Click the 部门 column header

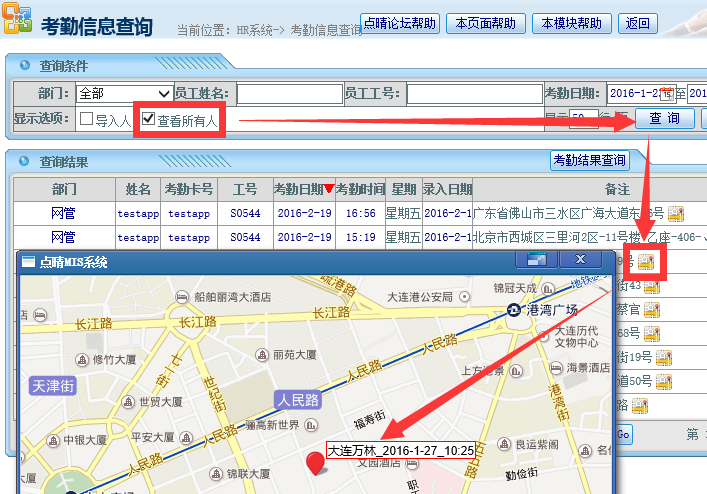[x=64, y=189]
